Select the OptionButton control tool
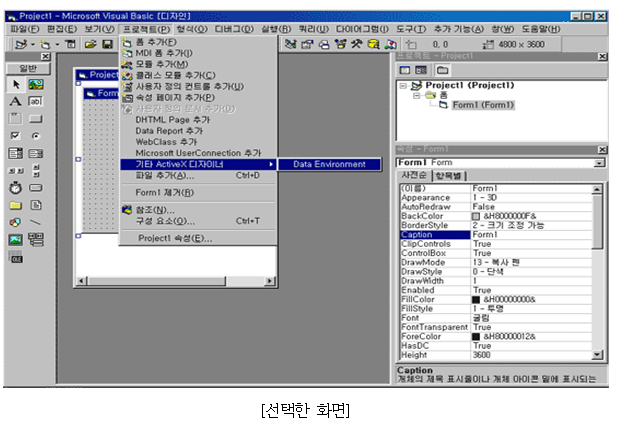Image resolution: width=620 pixels, height=426 pixels. [36, 136]
